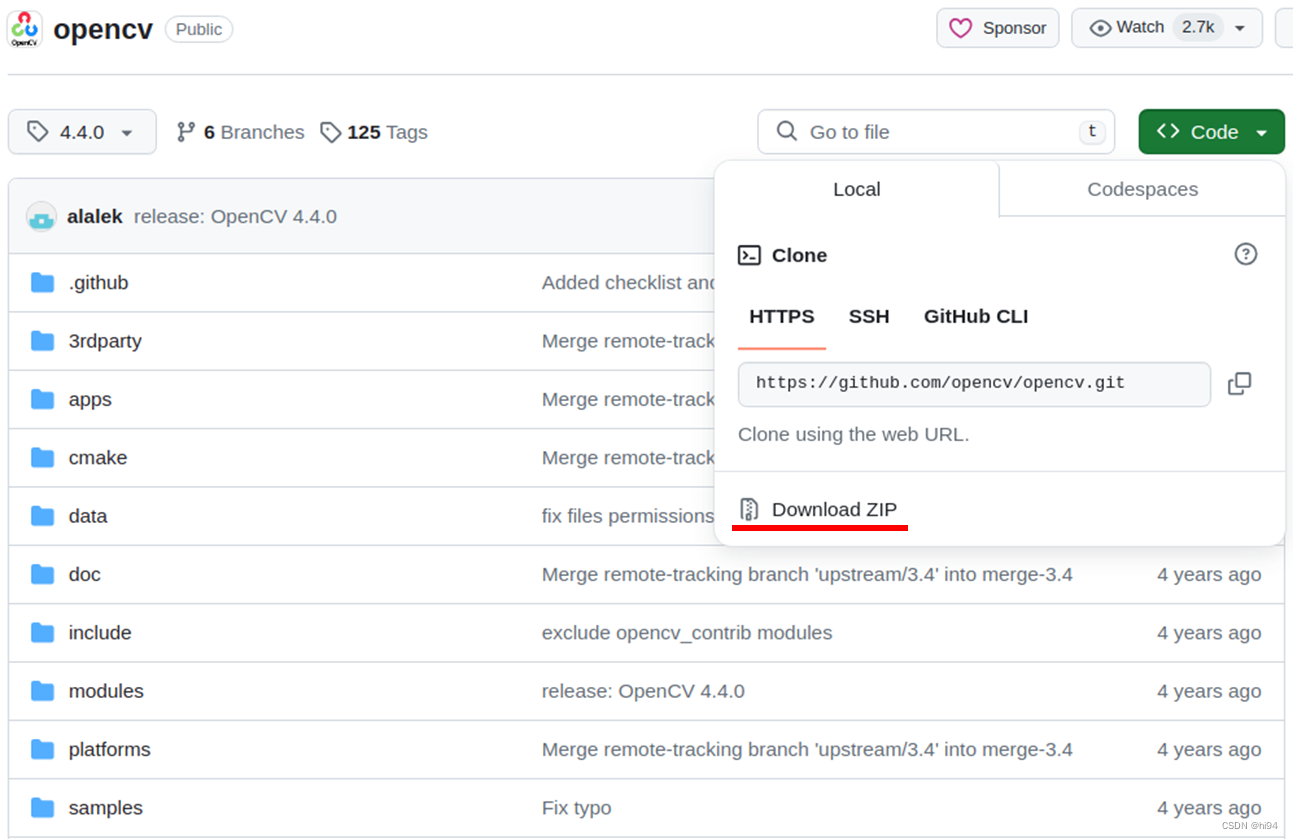Click the sponsor heart icon
The width and height of the screenshot is (1293, 839).
pos(960,28)
